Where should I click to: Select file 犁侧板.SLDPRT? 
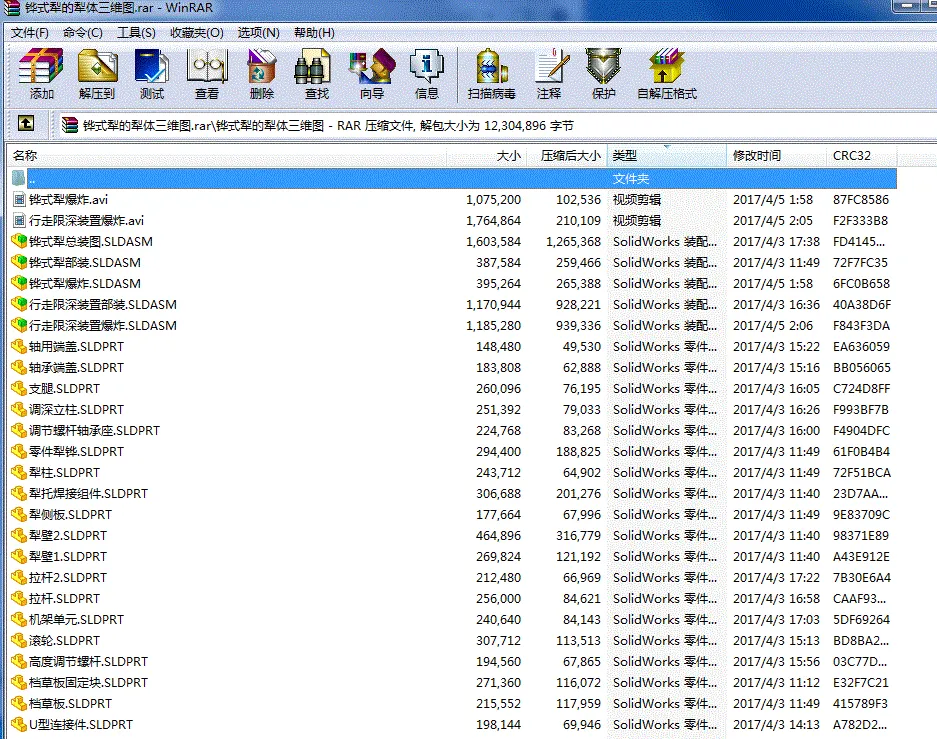point(71,514)
